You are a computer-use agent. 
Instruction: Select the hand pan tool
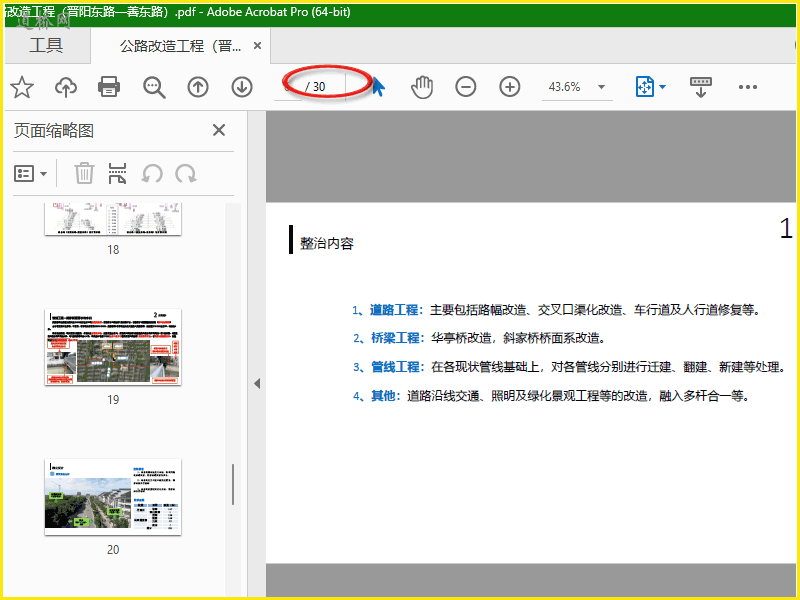point(422,87)
